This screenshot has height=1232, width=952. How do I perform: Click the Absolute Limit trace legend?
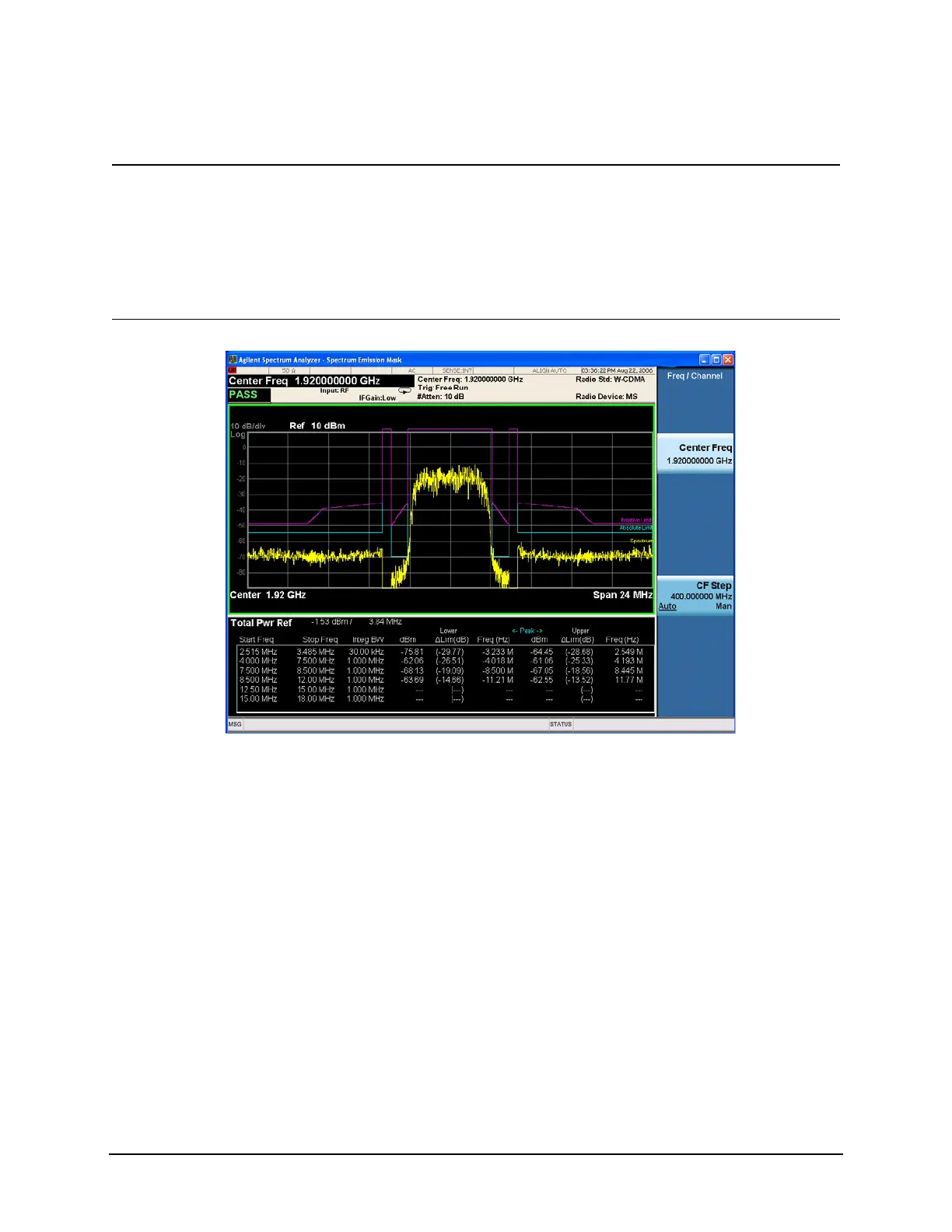636,528
